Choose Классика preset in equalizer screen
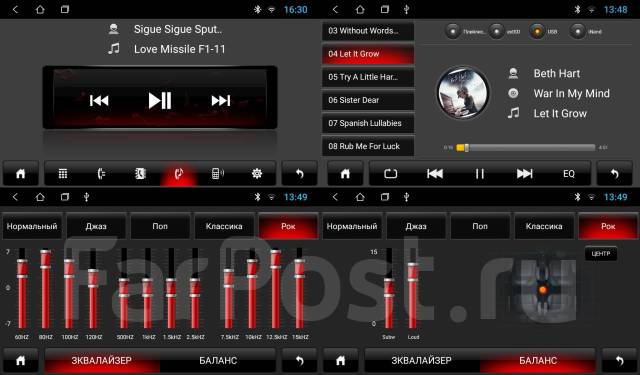 point(224,226)
